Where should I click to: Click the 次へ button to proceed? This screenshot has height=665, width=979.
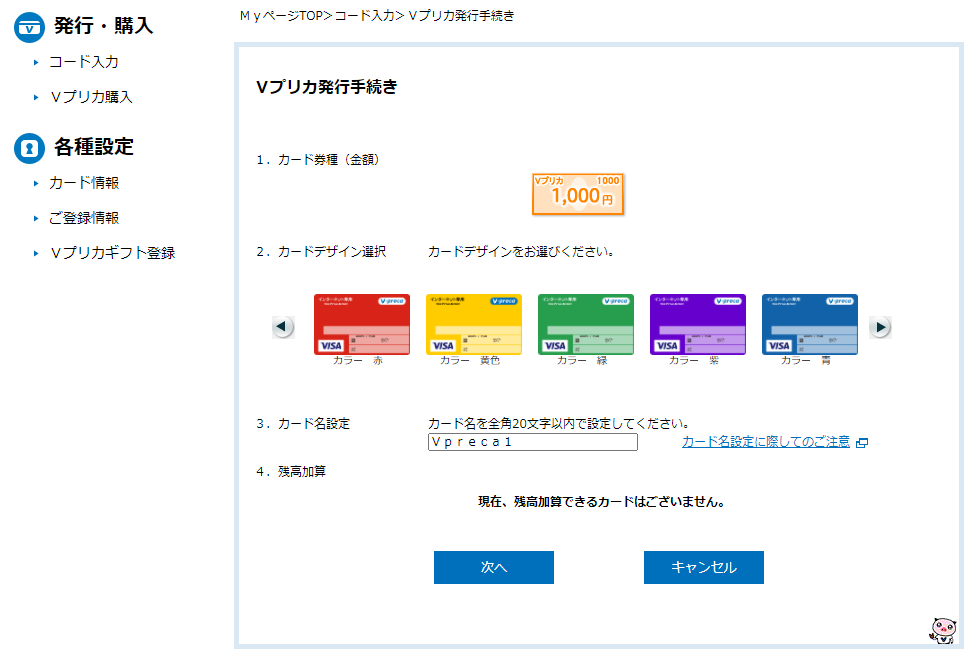point(493,567)
